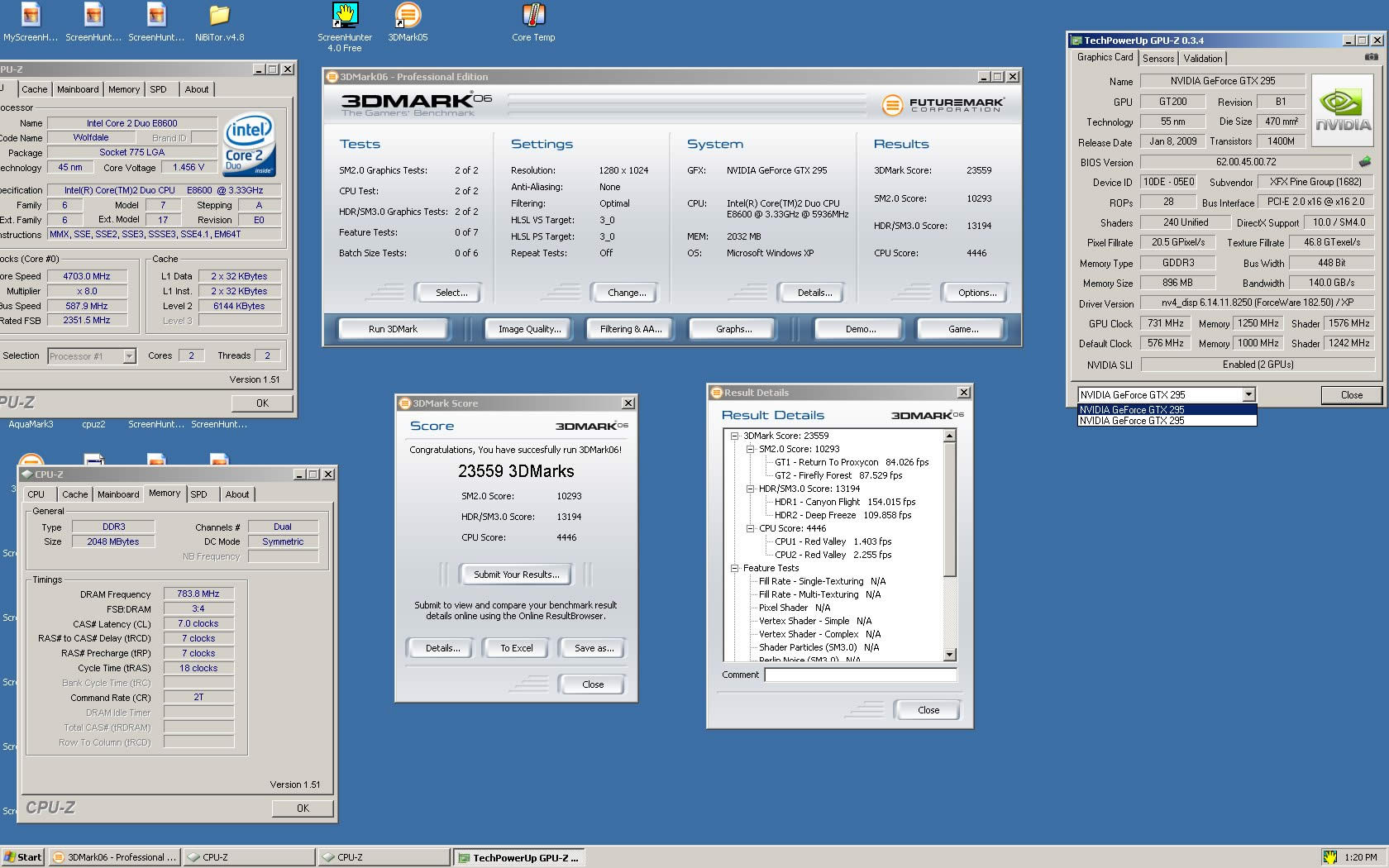Viewport: 1389px width, 868px height.
Task: Click Options... under Results
Action: point(977,293)
